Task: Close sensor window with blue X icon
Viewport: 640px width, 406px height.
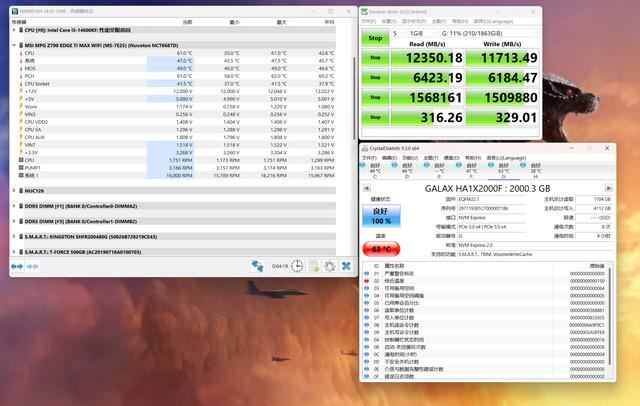Action: pos(346,266)
